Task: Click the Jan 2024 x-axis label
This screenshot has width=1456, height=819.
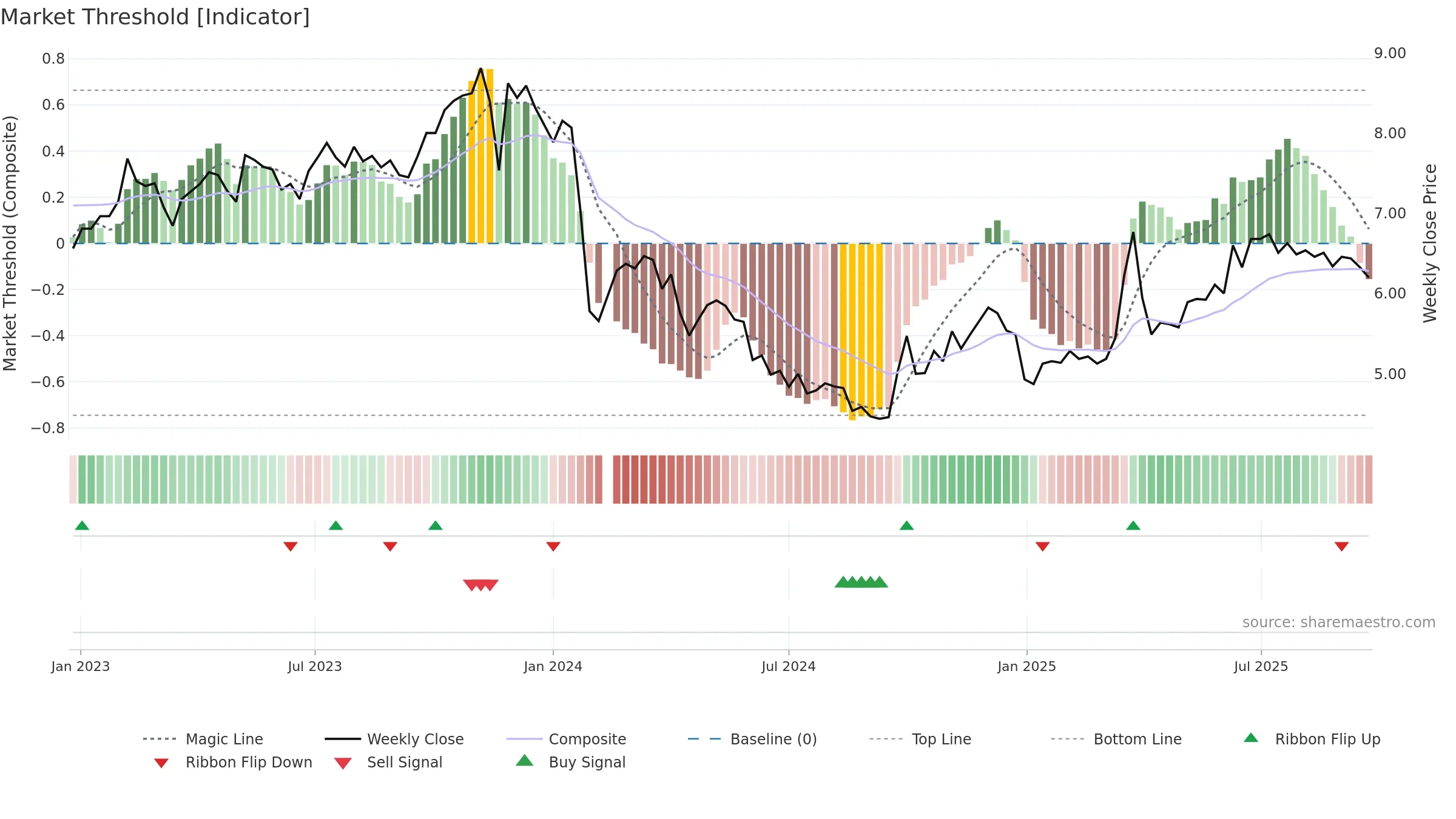Action: pyautogui.click(x=553, y=666)
